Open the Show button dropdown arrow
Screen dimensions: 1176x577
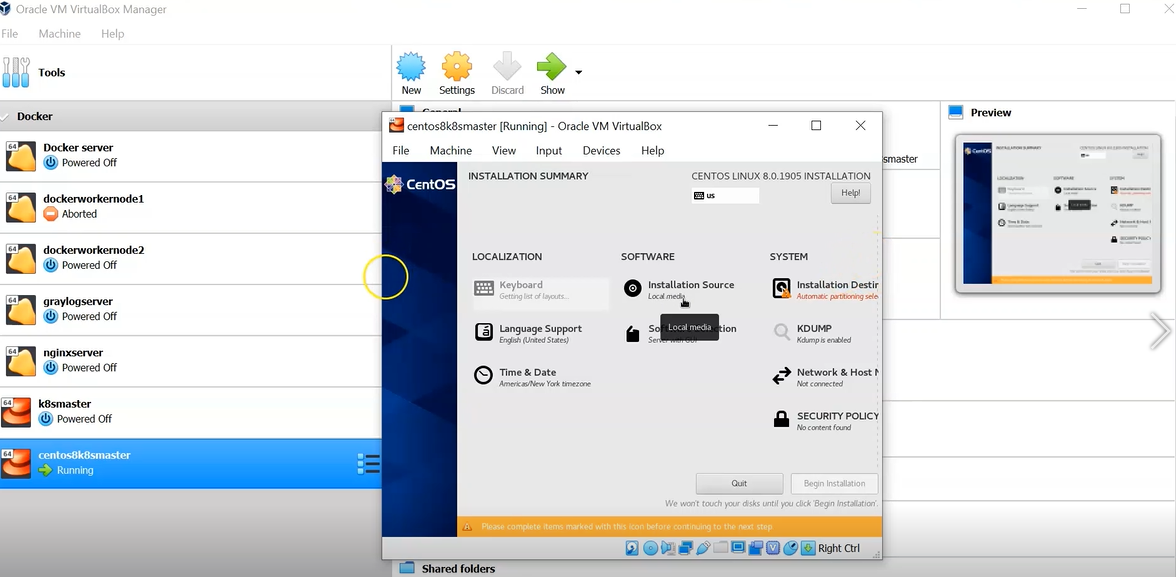578,73
